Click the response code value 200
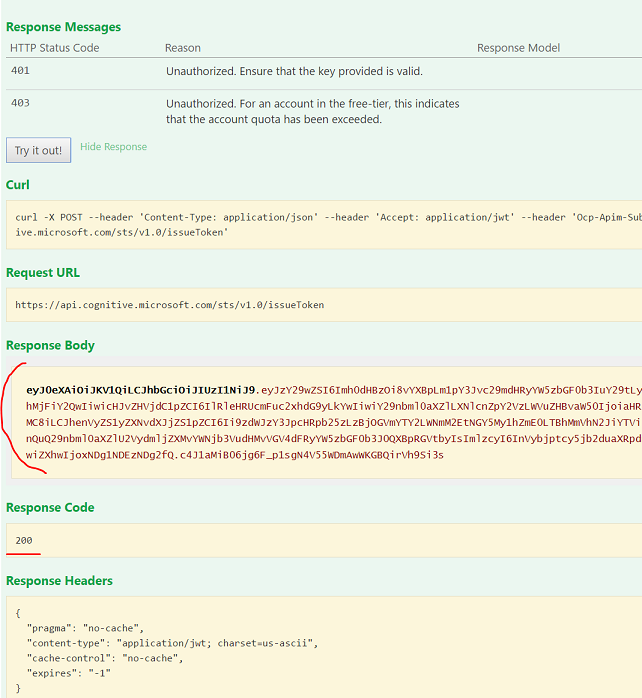Image resolution: width=642 pixels, height=698 pixels. pos(24,540)
